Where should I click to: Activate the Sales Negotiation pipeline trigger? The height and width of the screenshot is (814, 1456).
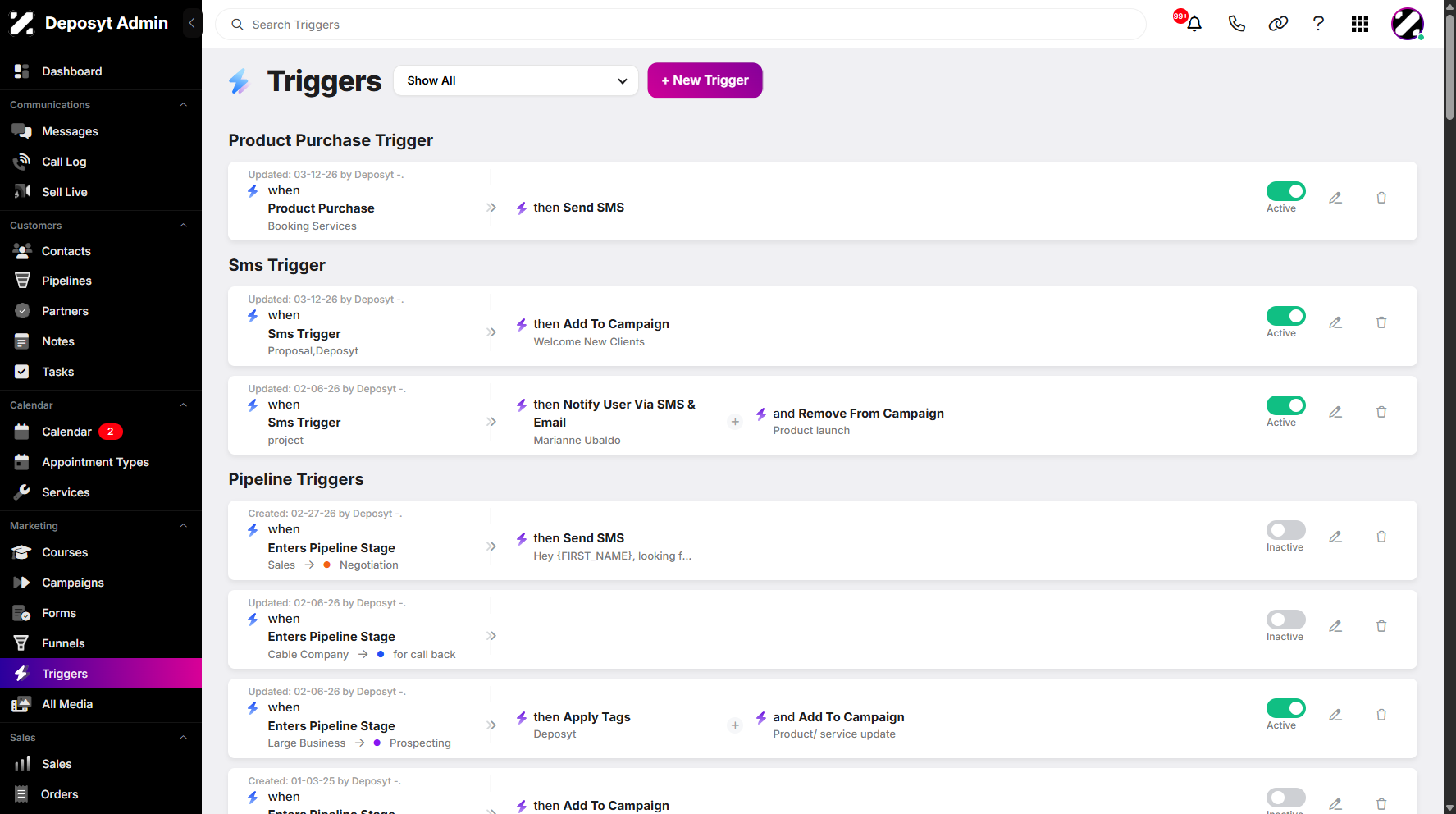pos(1285,530)
